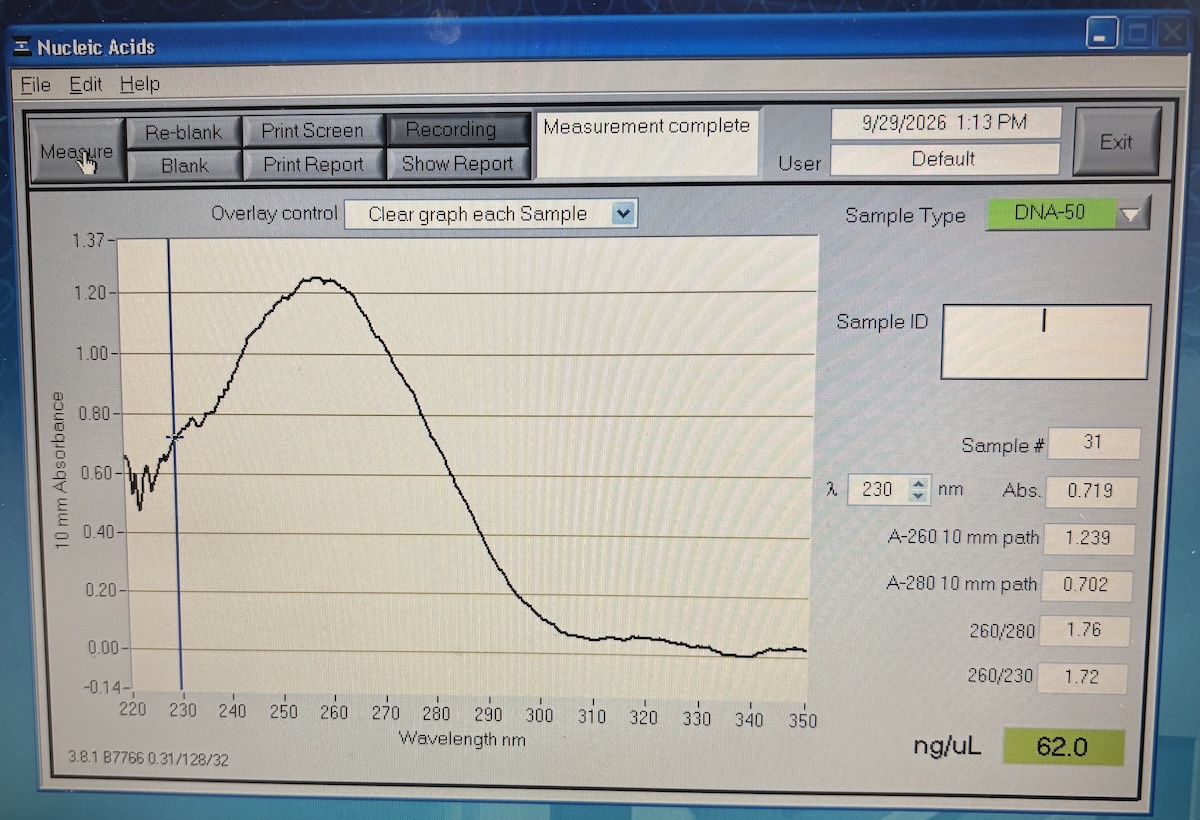Click Print Screen button
The height and width of the screenshot is (820, 1200).
click(313, 131)
